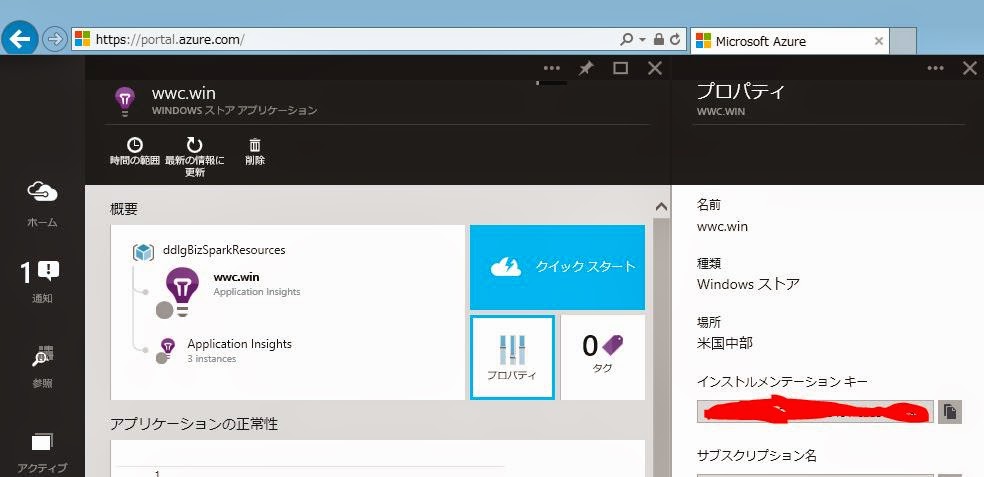
Task: Refresh the page with reload icon
Action: pyautogui.click(x=675, y=40)
